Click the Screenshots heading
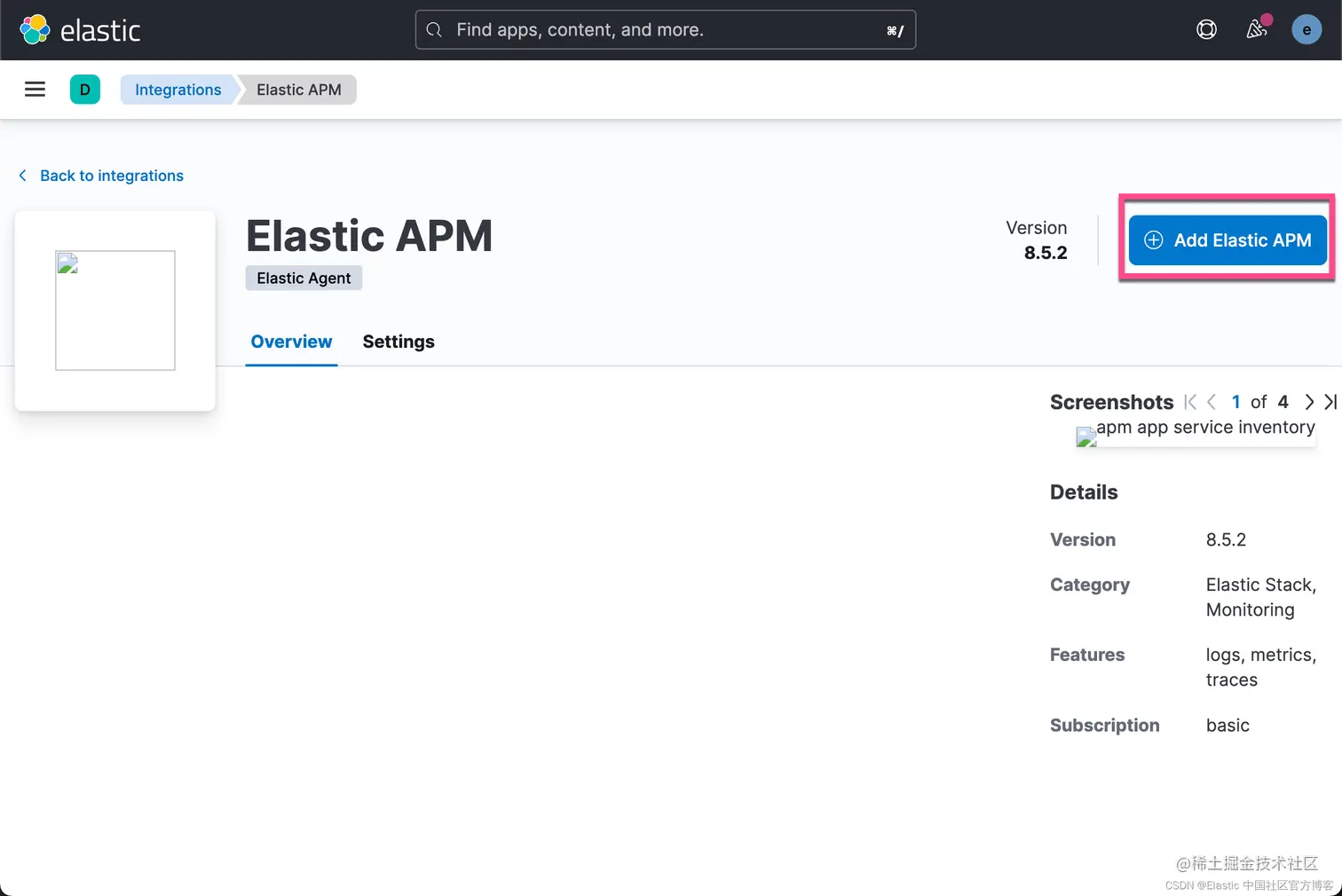This screenshot has height=896, width=1342. click(1111, 402)
